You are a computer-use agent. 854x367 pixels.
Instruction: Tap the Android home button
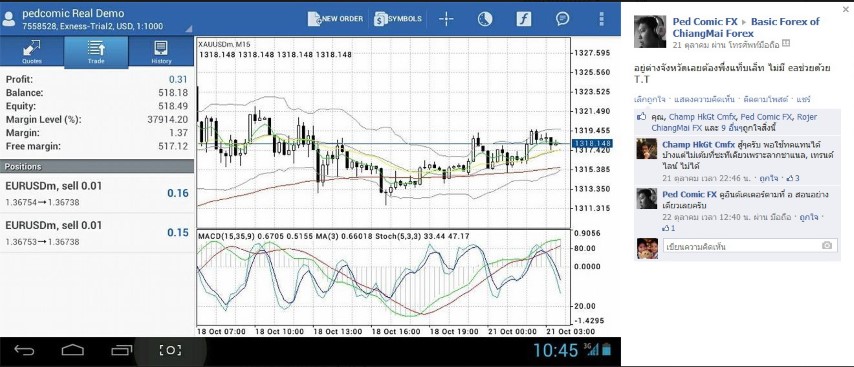pos(72,350)
